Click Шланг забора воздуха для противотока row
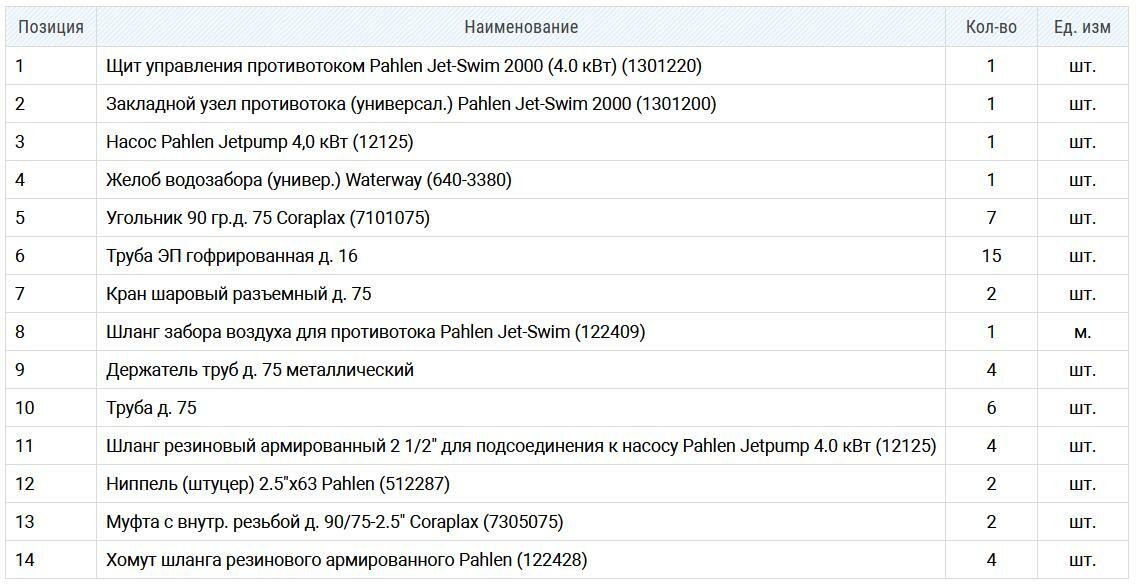1137x587 pixels. (567, 332)
